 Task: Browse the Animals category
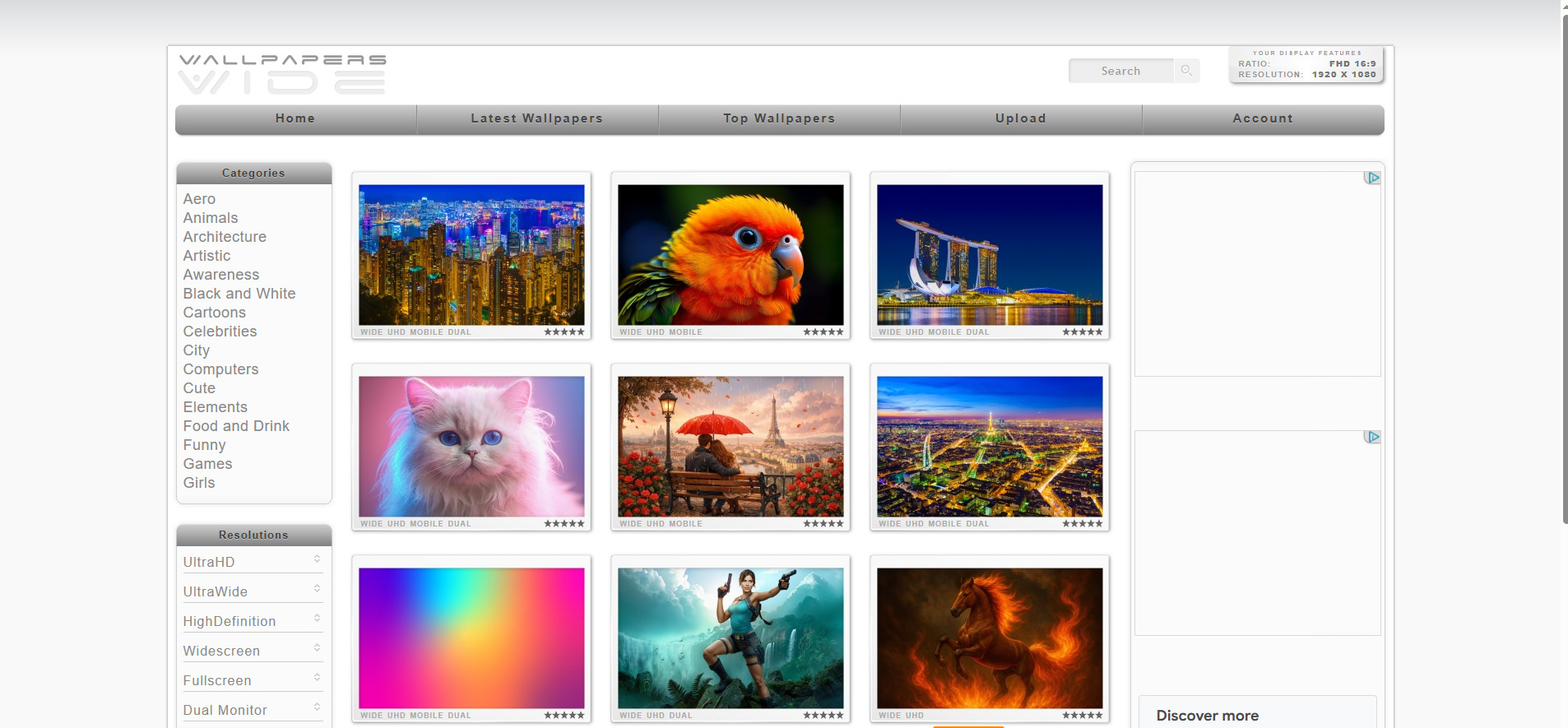211,218
